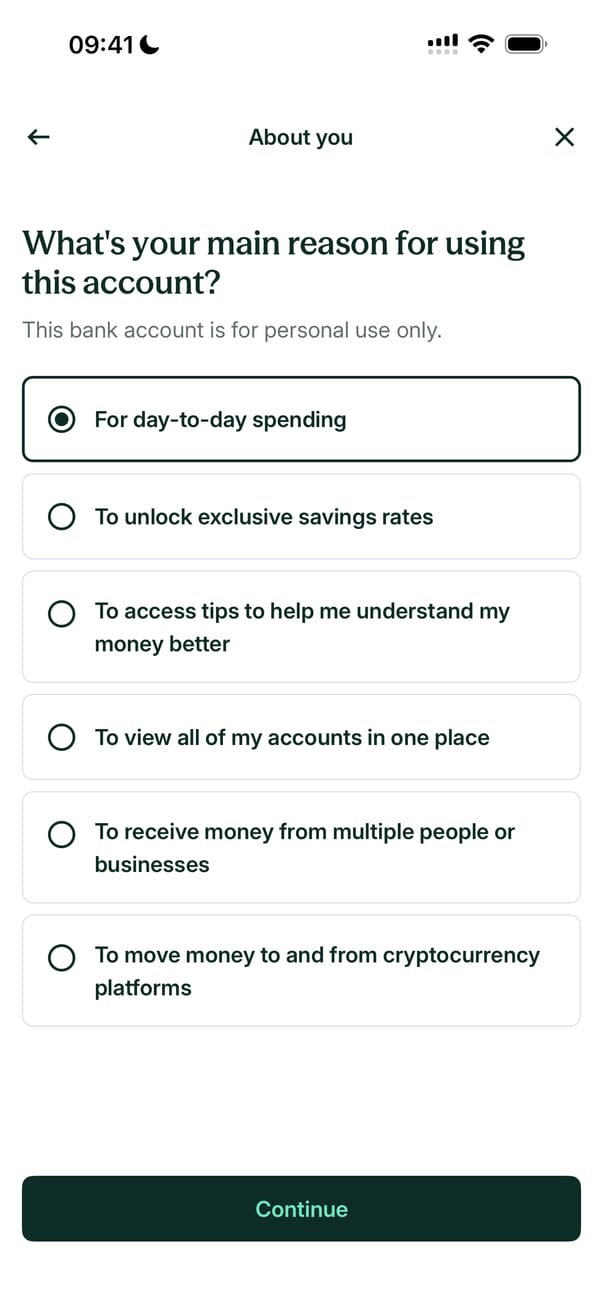Select the money tips radio button

pos(62,614)
